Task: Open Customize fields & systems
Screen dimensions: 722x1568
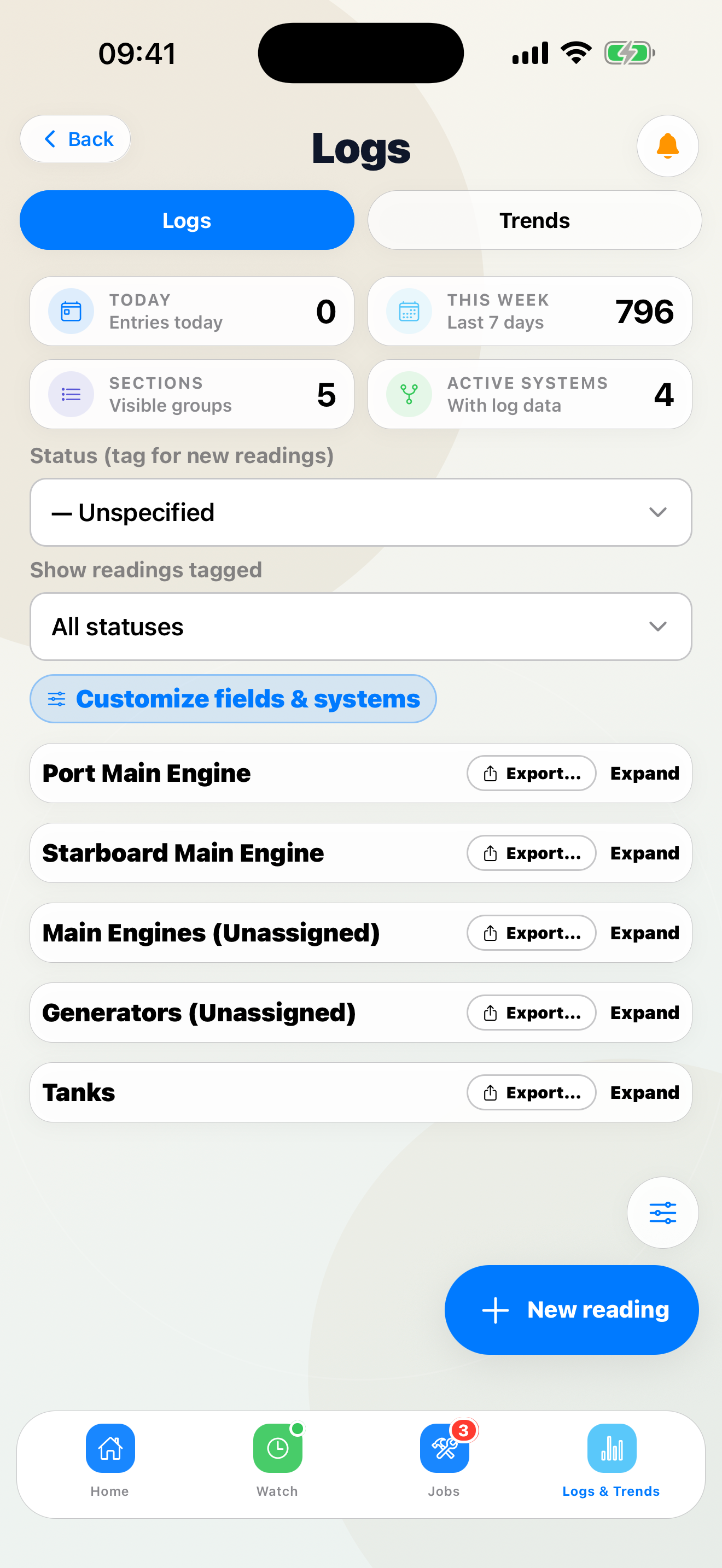Action: (233, 699)
